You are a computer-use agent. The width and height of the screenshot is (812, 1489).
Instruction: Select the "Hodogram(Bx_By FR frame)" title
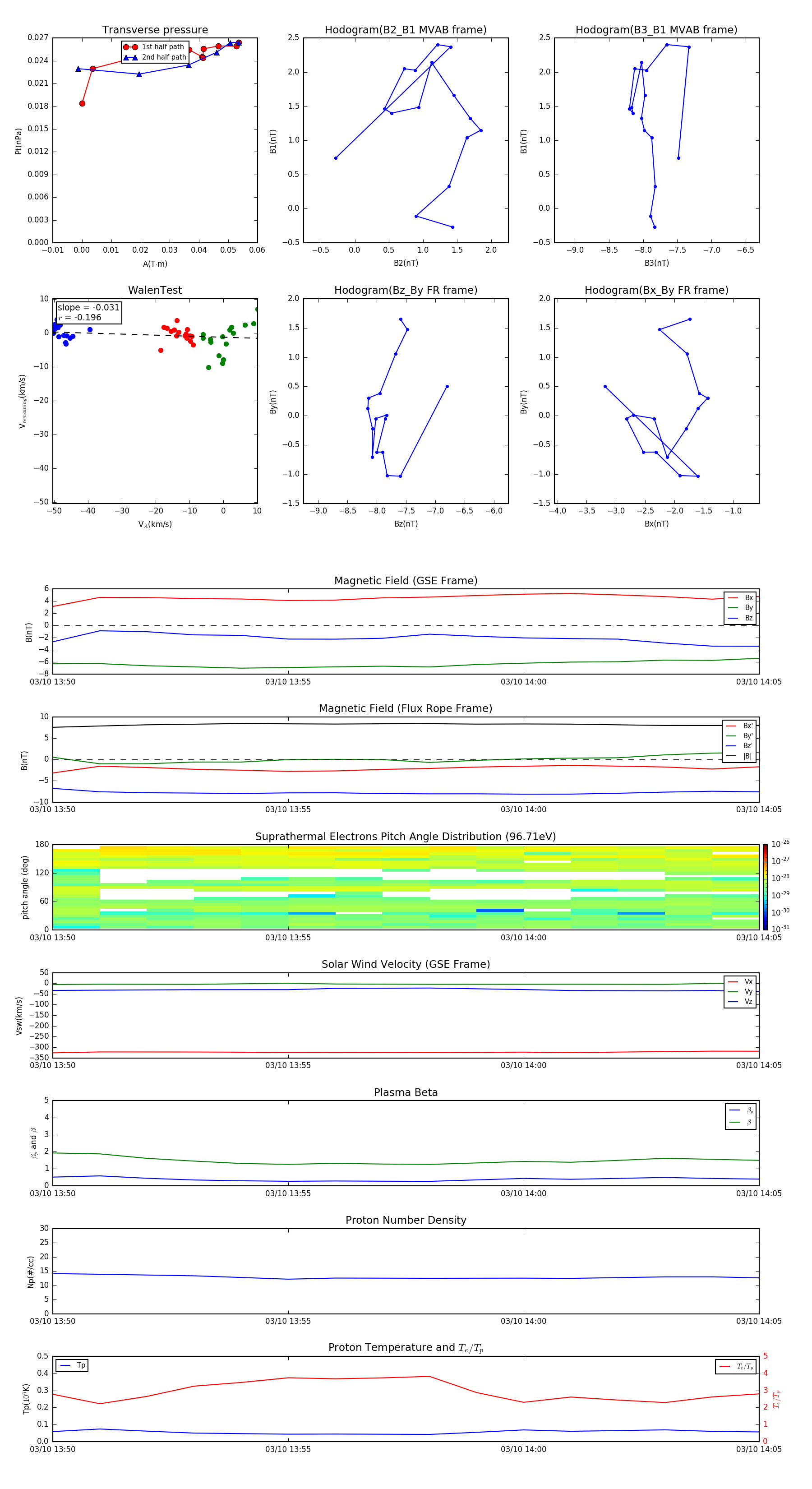656,290
